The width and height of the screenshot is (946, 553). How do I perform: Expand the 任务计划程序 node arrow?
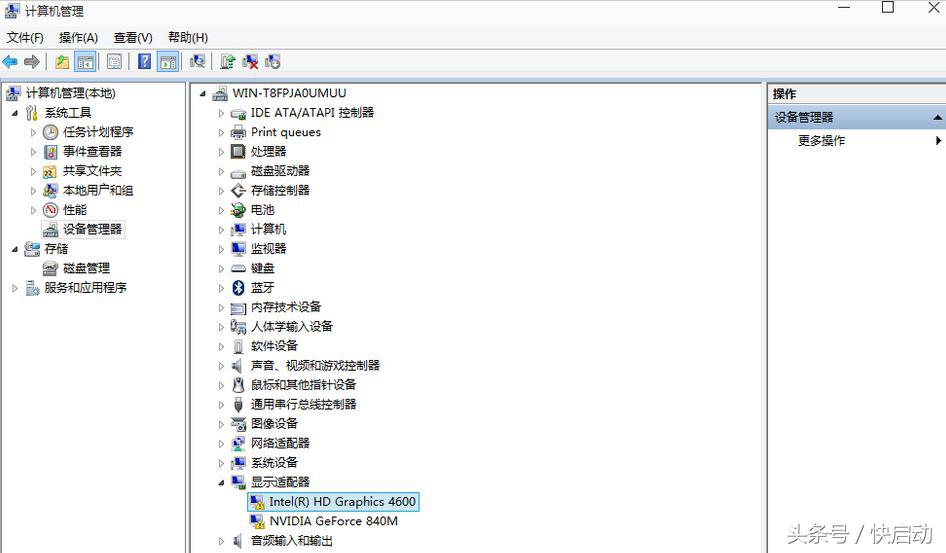[x=33, y=132]
